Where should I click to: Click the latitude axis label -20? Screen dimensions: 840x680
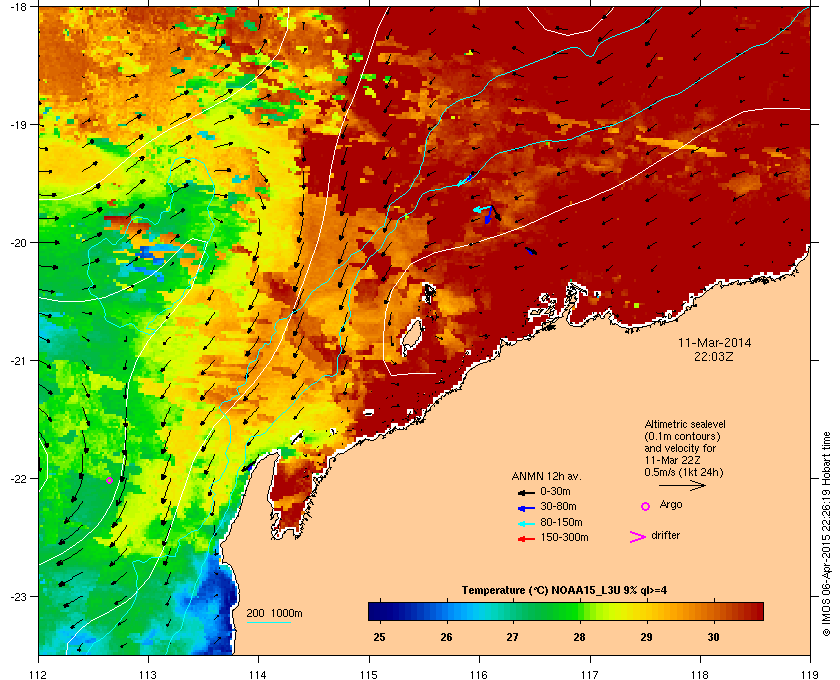tap(18, 243)
